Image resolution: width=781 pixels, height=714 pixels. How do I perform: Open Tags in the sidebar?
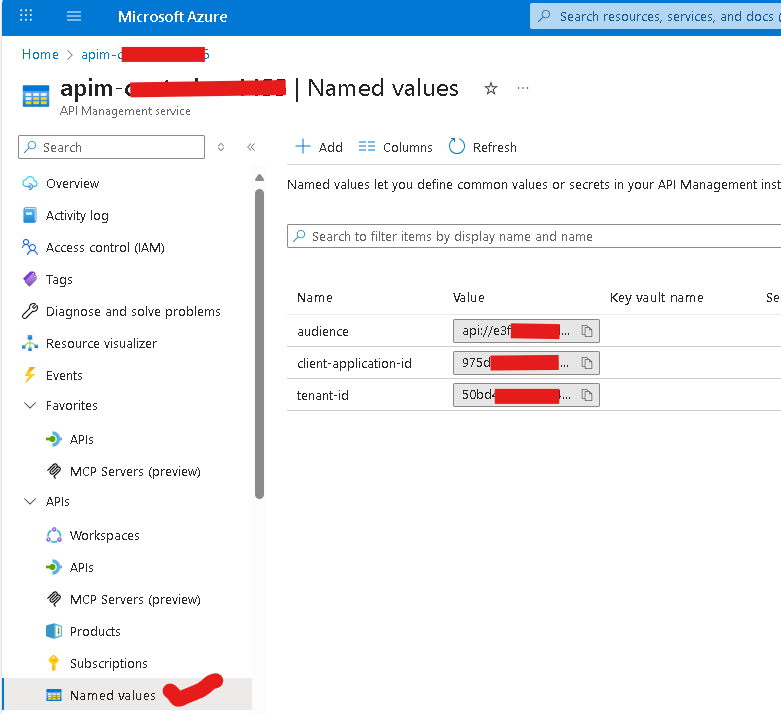coord(59,280)
